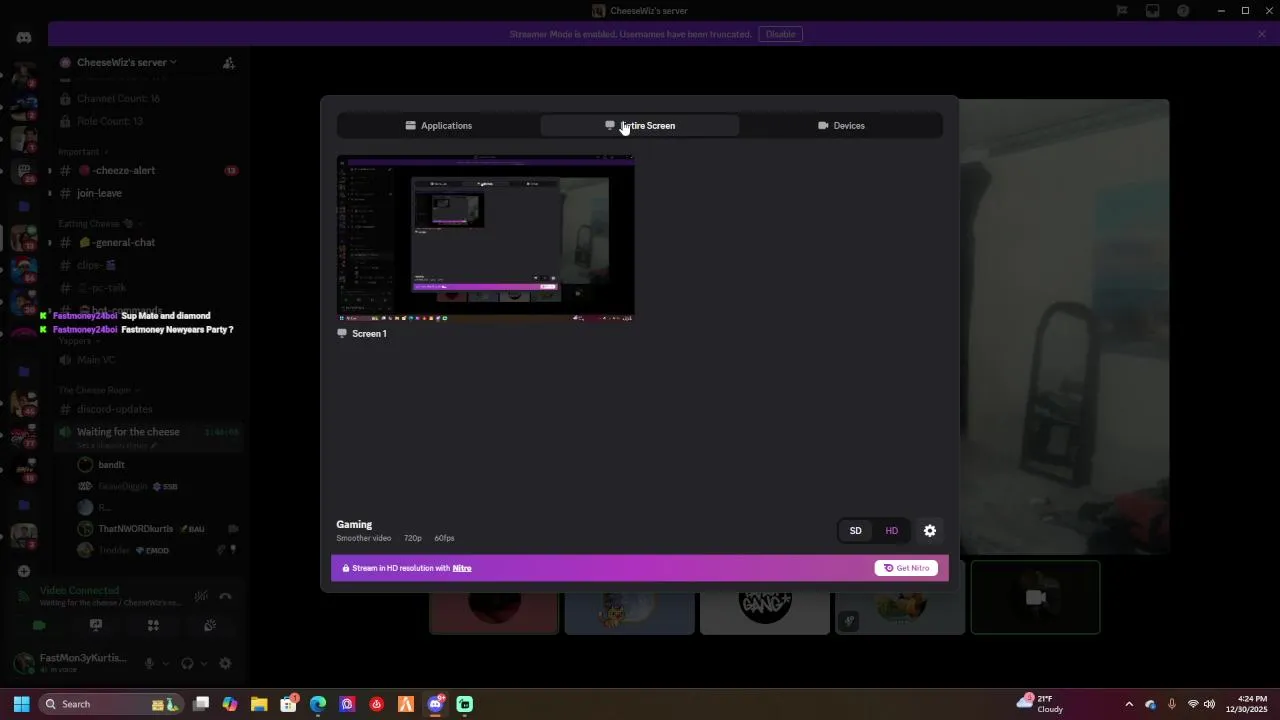Show hidden system tray icons
This screenshot has width=1280, height=720.
point(1129,704)
